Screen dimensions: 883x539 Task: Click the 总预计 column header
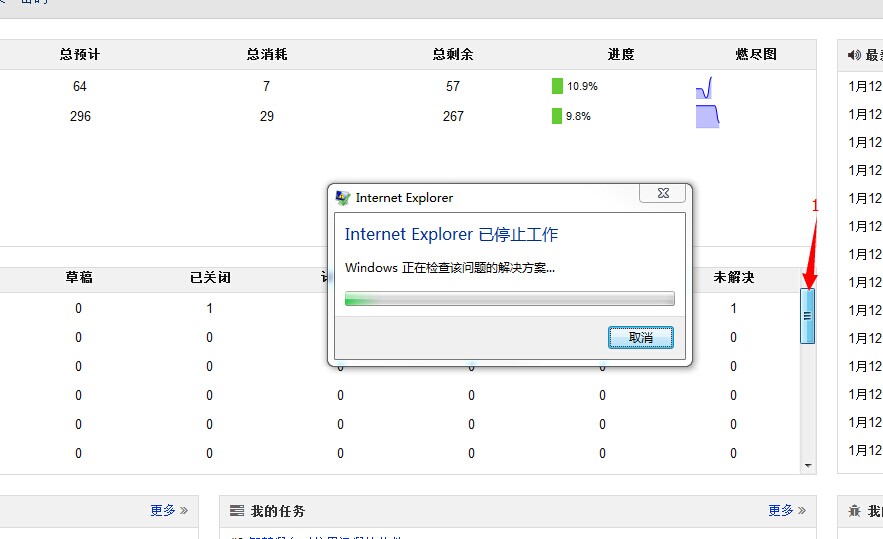click(x=80, y=55)
